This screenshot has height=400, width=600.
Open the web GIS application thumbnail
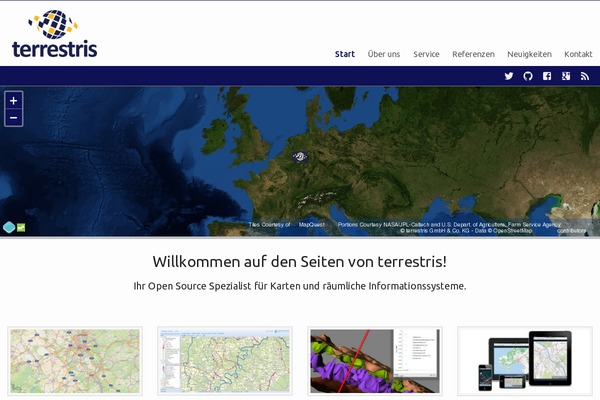tap(225, 361)
